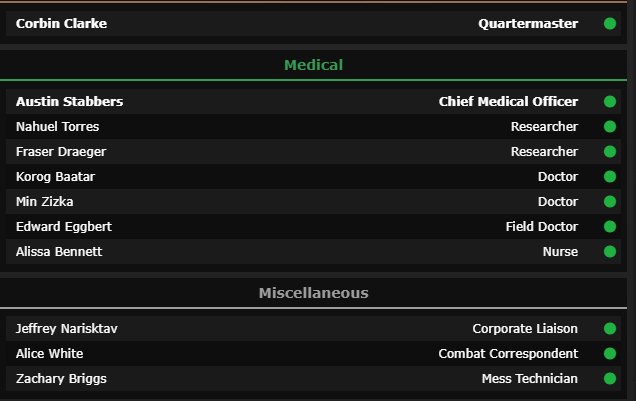Click green status dot for Corbin Clarke
This screenshot has height=401, width=636.
click(x=610, y=24)
